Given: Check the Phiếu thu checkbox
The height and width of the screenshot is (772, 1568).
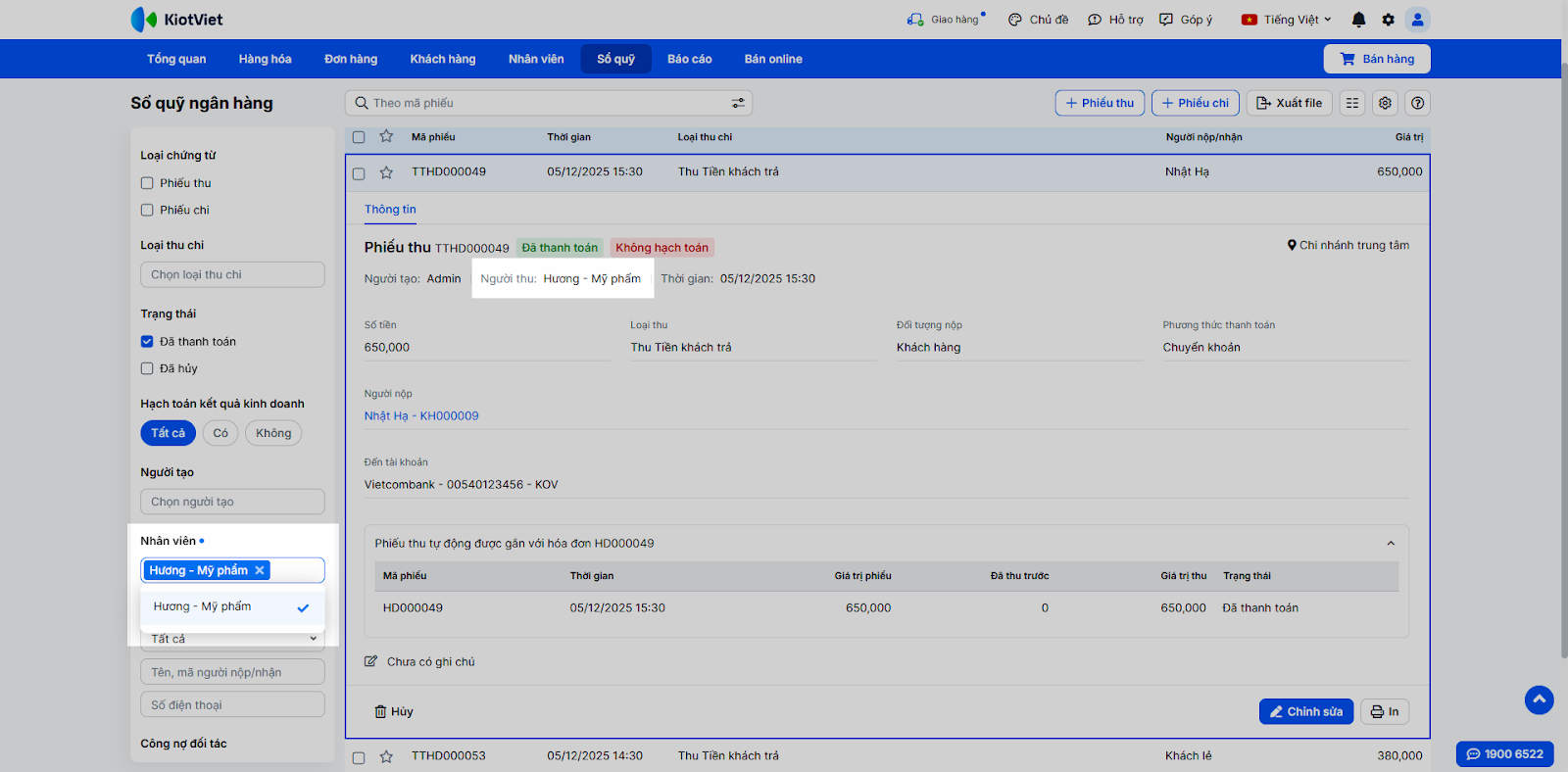Looking at the screenshot, I should point(147,183).
